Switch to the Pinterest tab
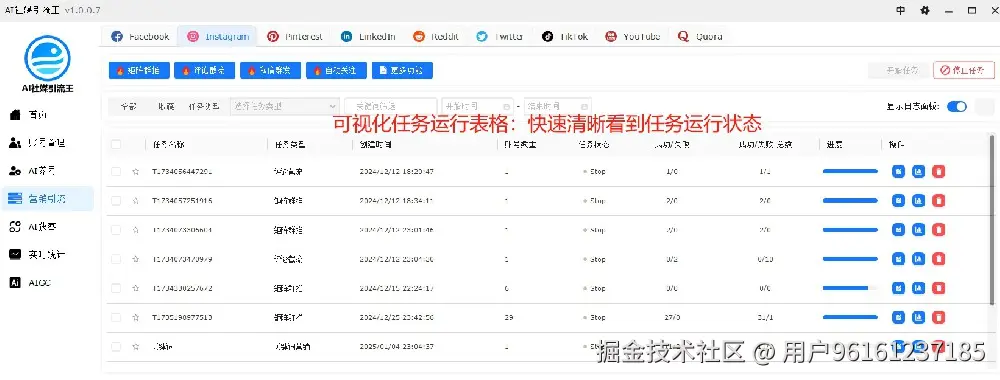1000x380 pixels. click(295, 36)
